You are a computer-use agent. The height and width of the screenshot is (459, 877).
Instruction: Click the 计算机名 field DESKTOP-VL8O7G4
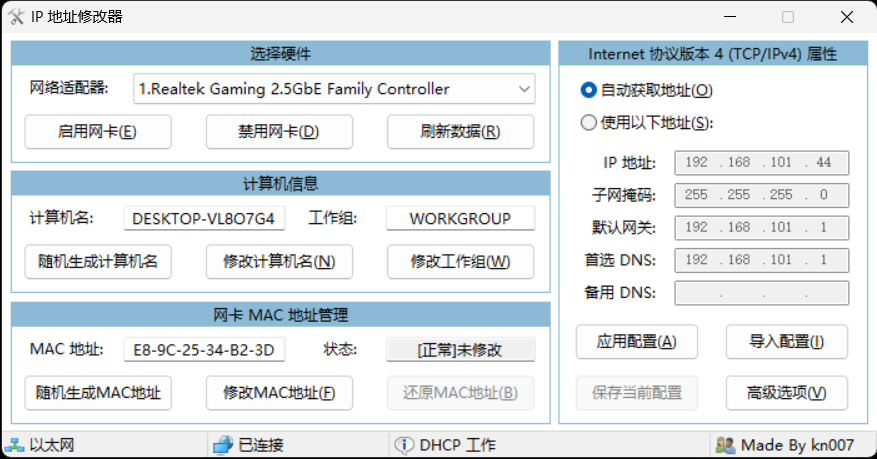pos(204,218)
